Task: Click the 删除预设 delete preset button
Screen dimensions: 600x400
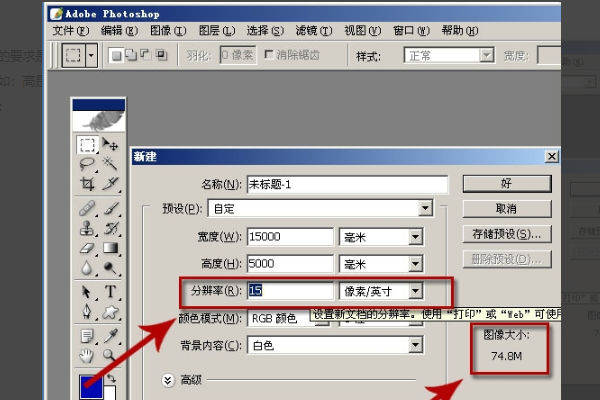Action: (x=507, y=260)
